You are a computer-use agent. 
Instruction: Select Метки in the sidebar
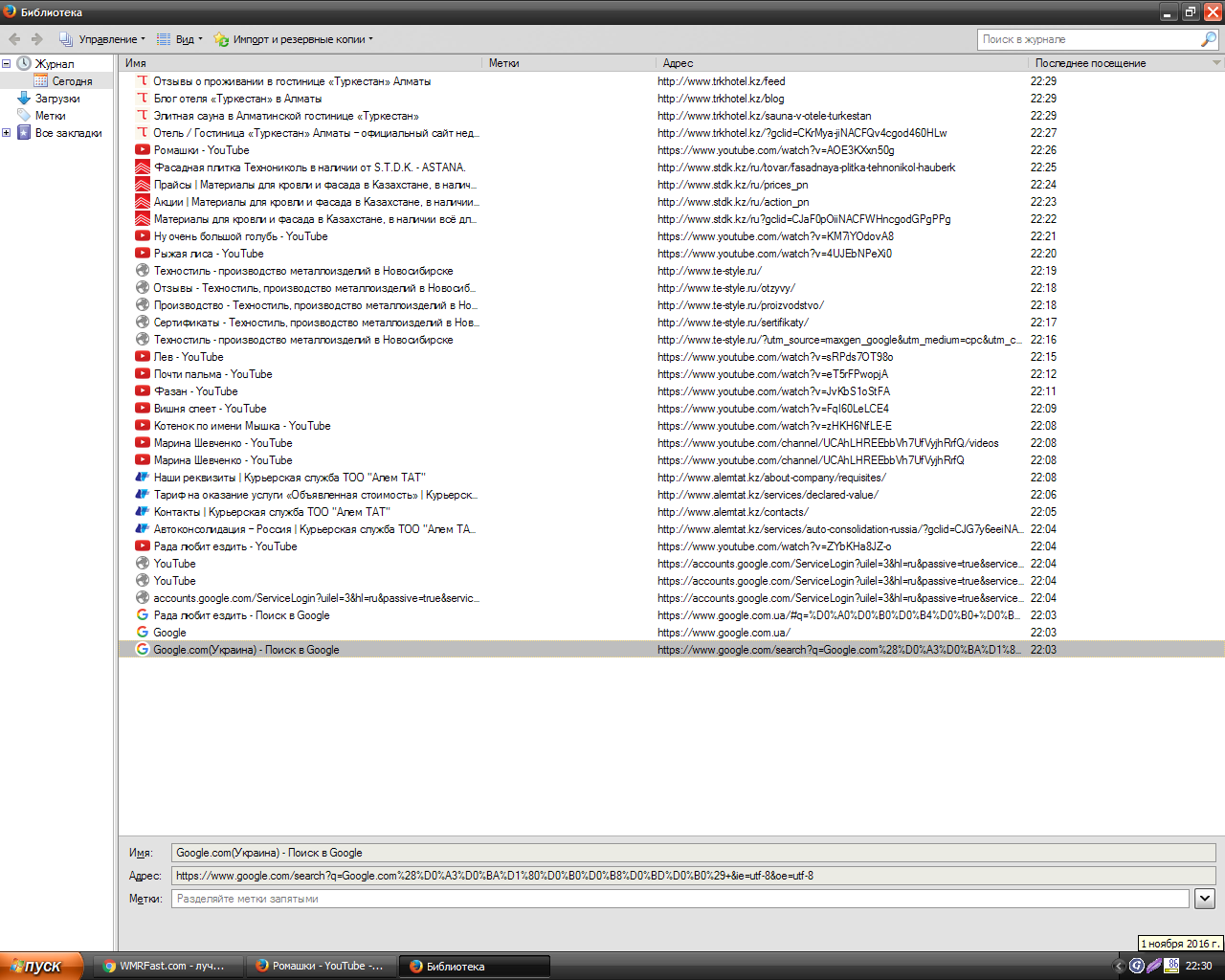[x=50, y=116]
